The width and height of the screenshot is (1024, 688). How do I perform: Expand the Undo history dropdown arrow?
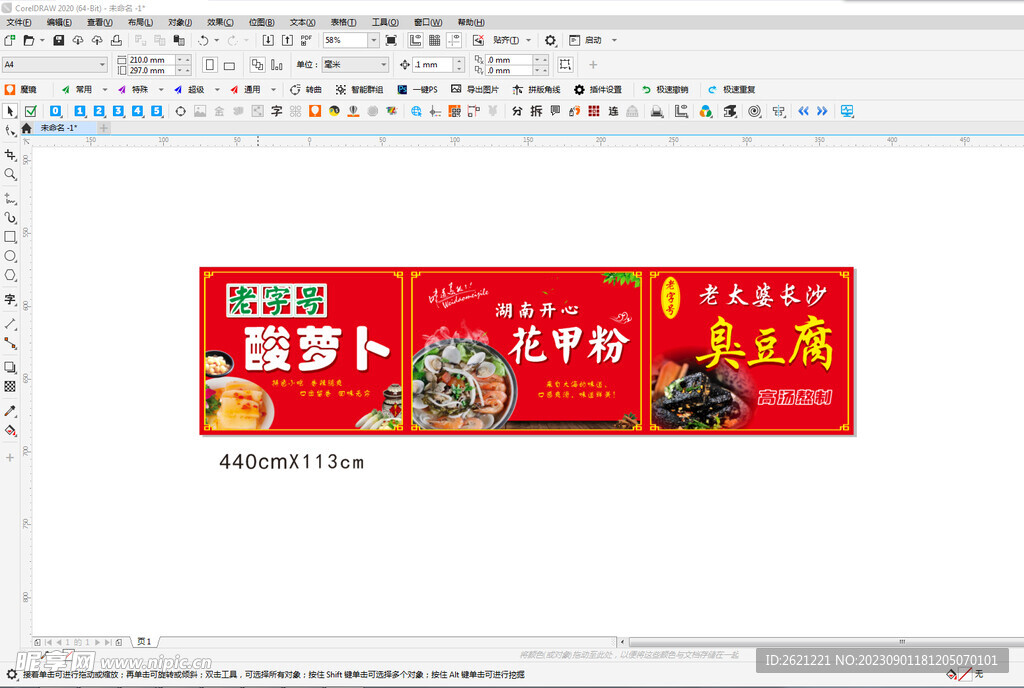217,40
